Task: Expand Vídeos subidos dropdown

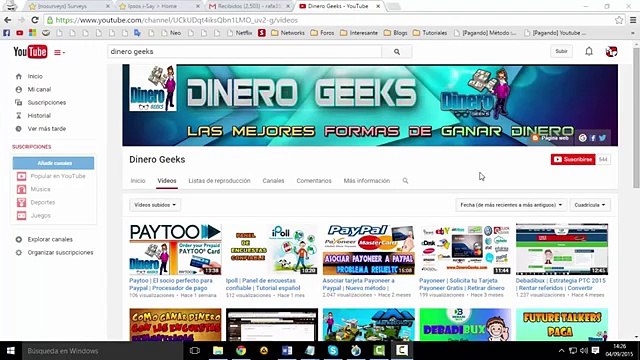Action: point(155,205)
